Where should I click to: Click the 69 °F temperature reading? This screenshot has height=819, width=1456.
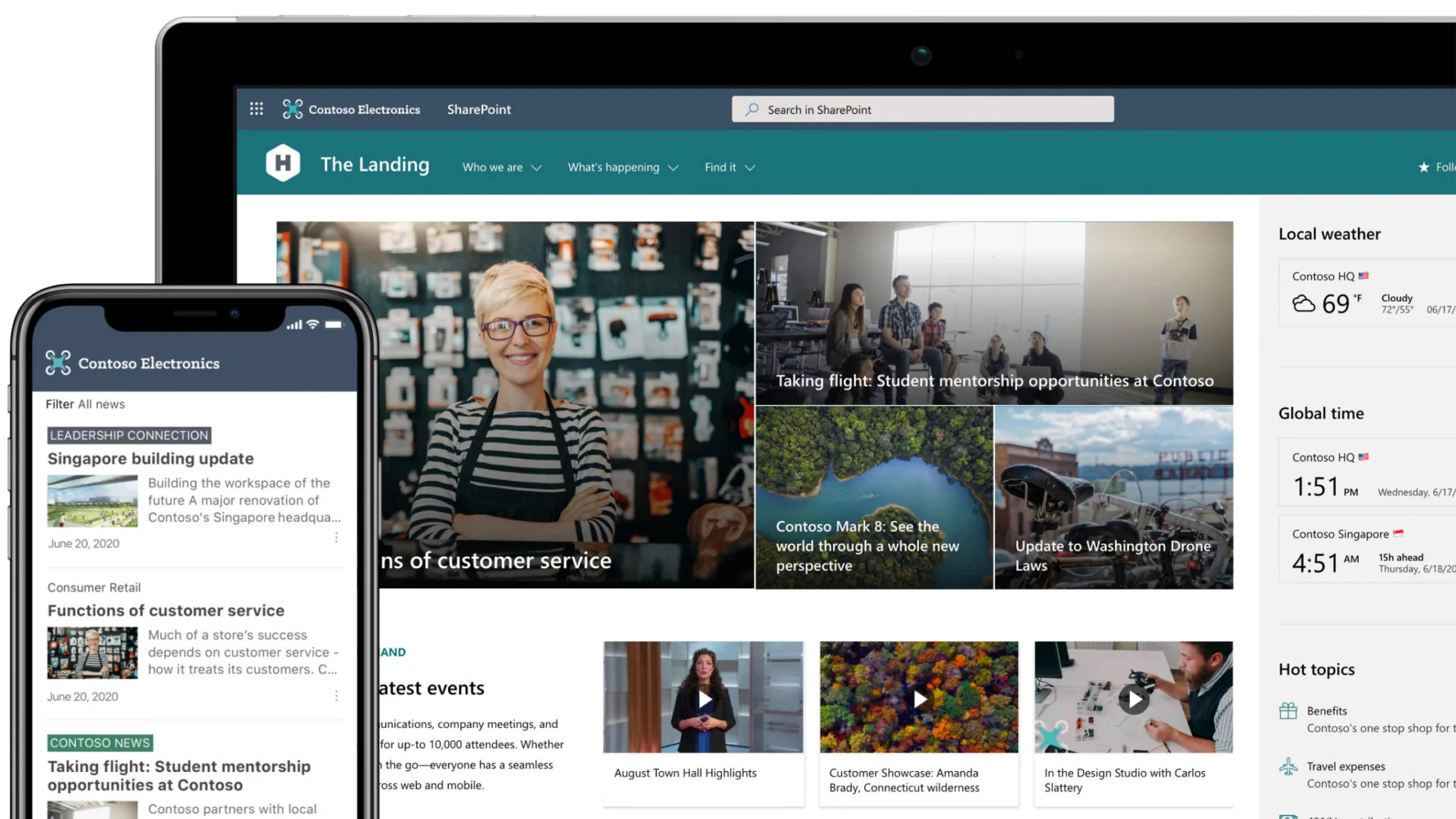coord(1342,303)
